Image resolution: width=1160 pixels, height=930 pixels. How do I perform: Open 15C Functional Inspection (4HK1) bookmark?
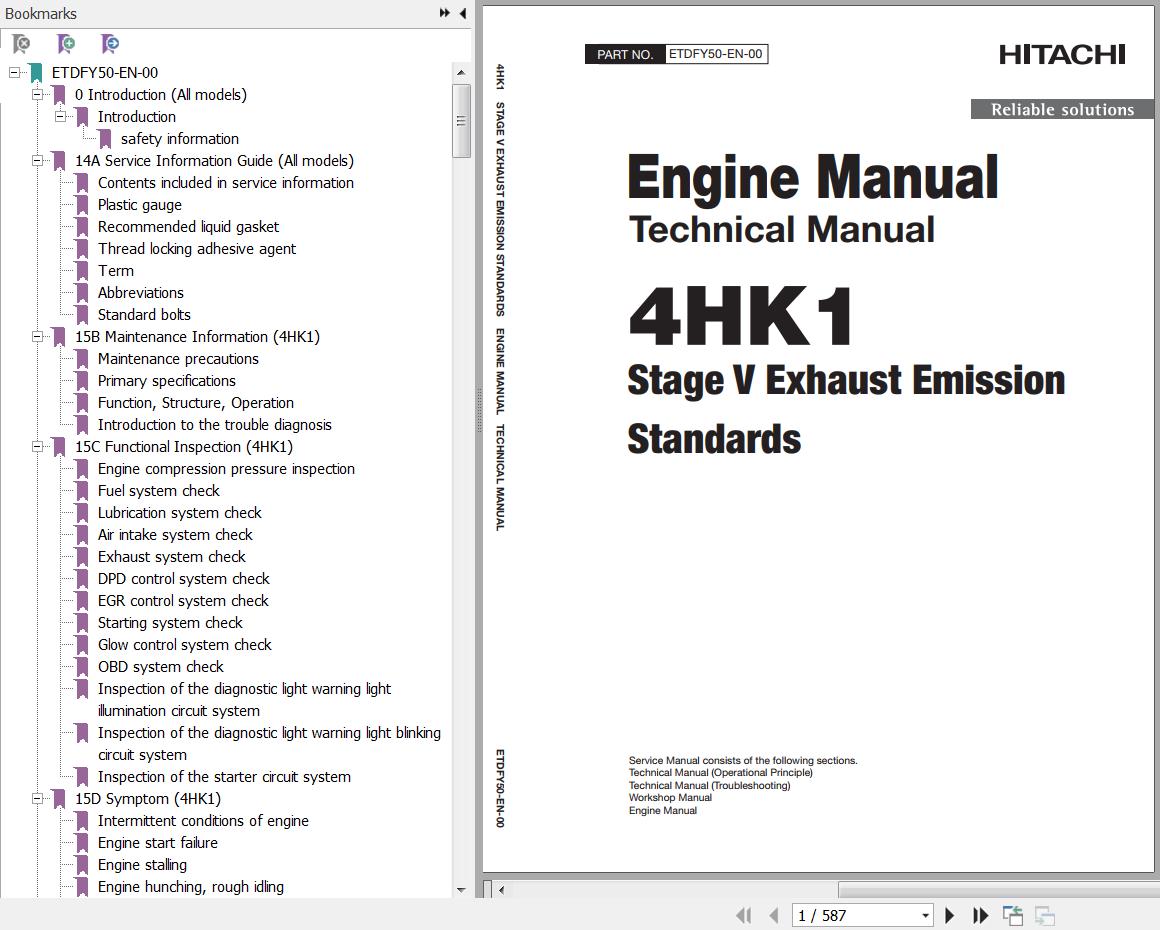(183, 447)
